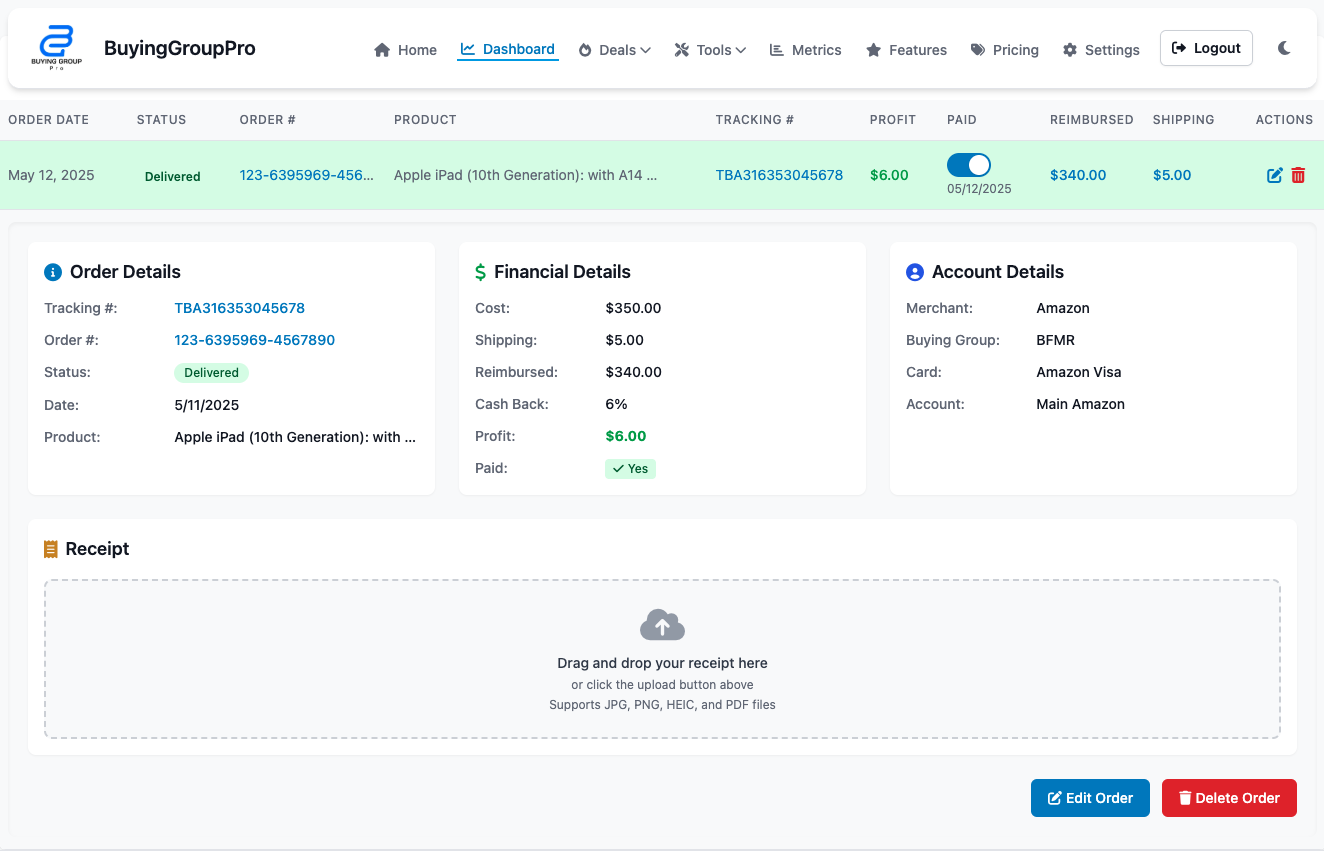Click the edit pencil icon in order row
Viewport: 1324px width, 852px height.
(x=1275, y=175)
